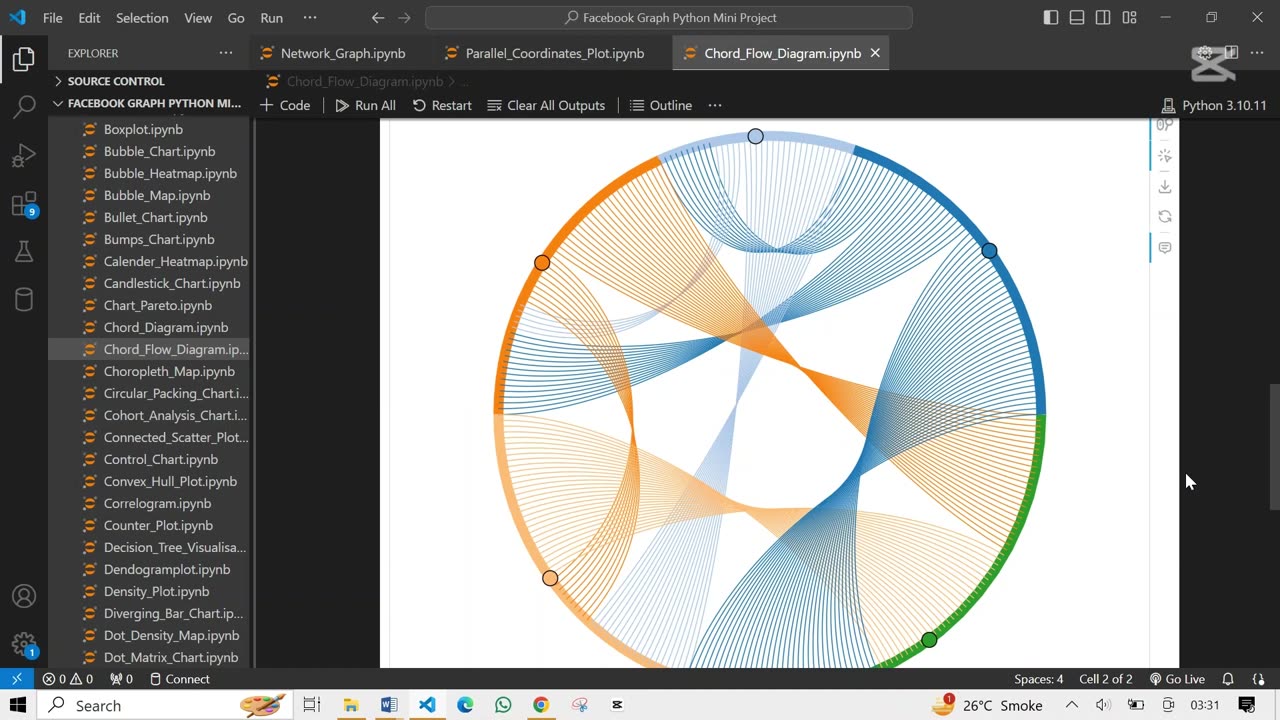Click the Connect status bar item
This screenshot has height=720, width=1280.
(x=180, y=679)
